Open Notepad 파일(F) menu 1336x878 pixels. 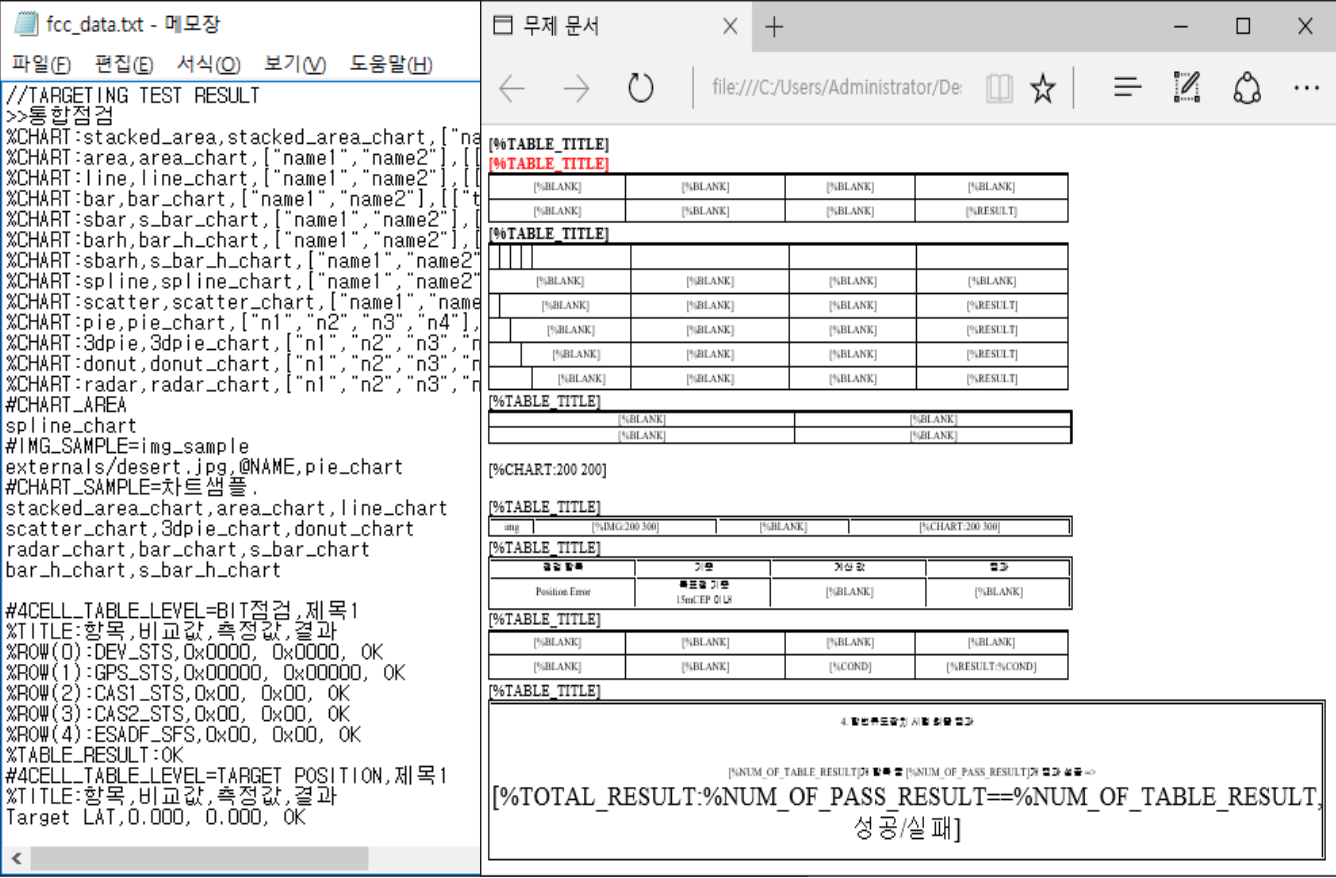tap(41, 64)
